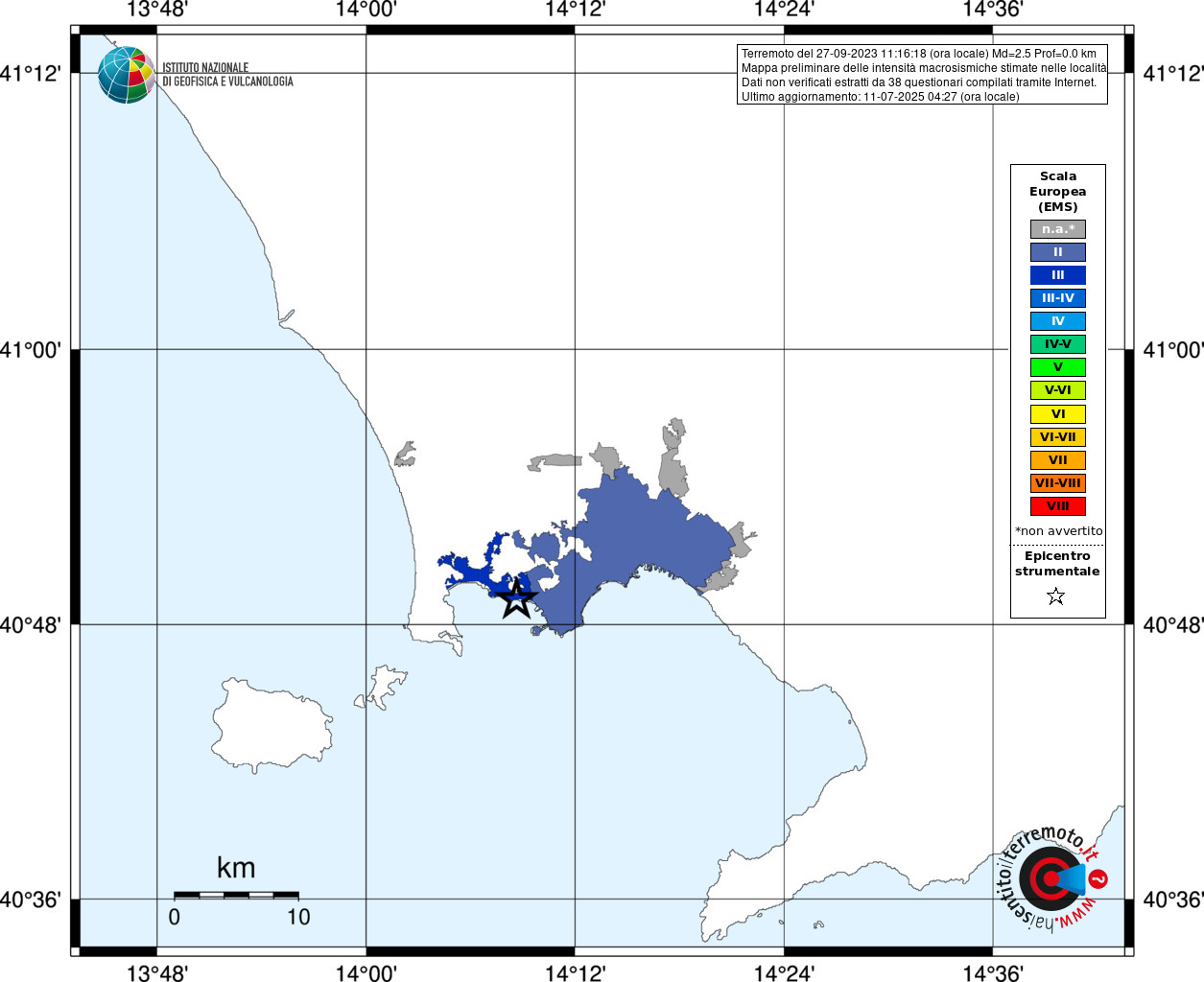Click the bottom axis label 14°12'
Image resolution: width=1204 pixels, height=982 pixels.
coord(576,972)
